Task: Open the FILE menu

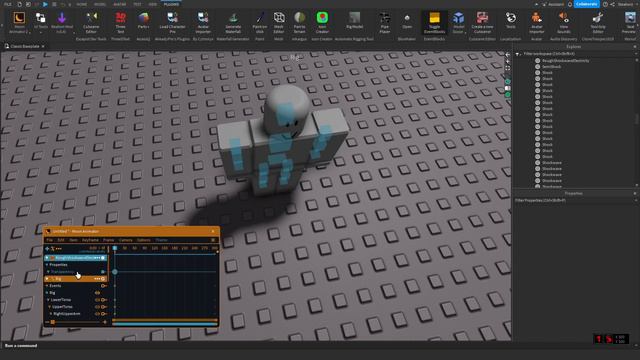Action: coord(8,4)
